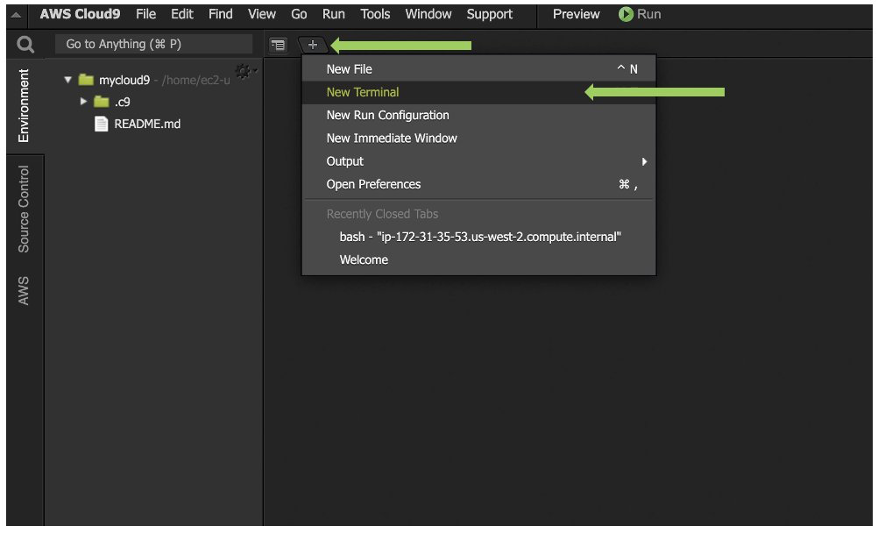Switch to the Environment side tab
Screen dimensions: 879x533
(23, 105)
